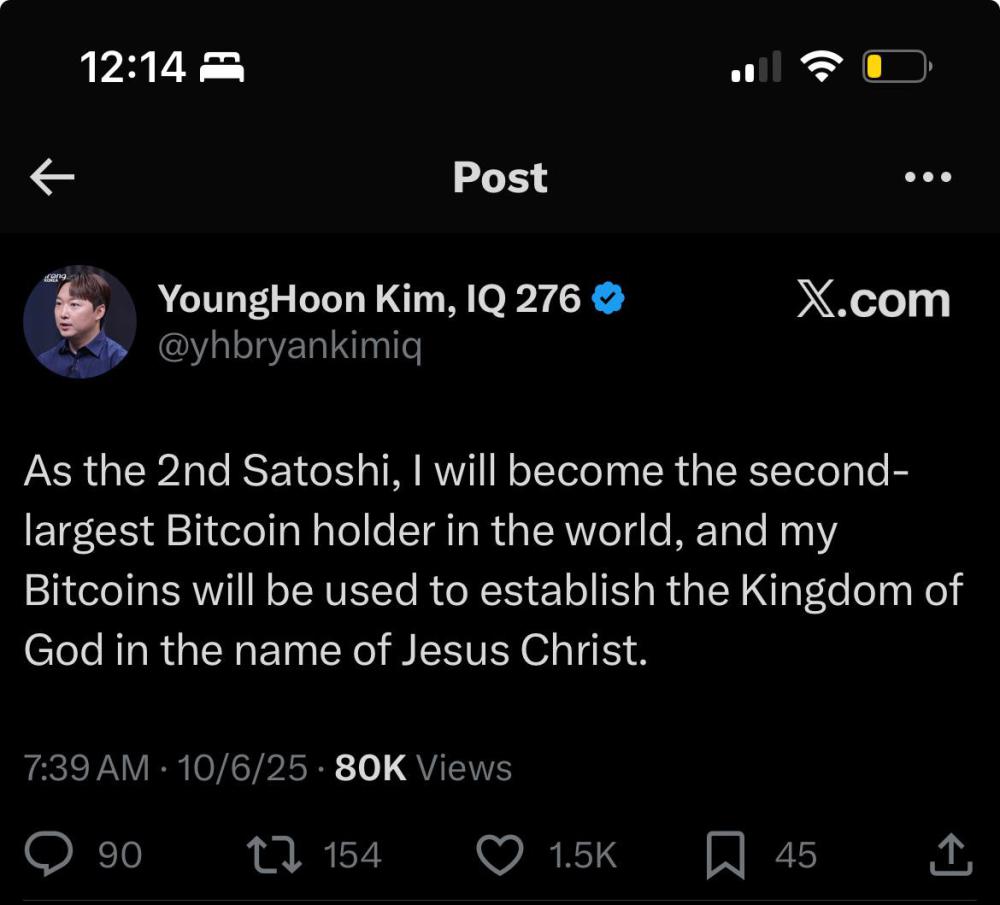Open the three-dot more options menu

pos(927,178)
